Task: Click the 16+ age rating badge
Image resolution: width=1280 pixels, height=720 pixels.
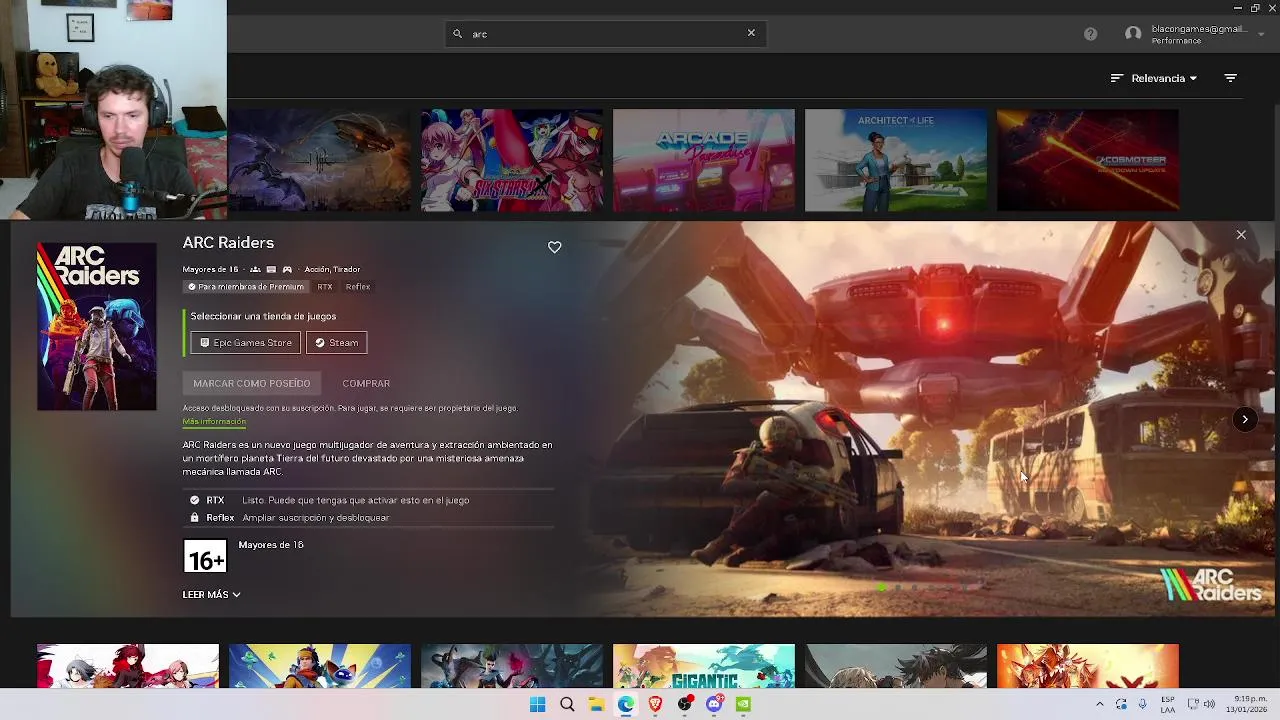Action: click(205, 557)
